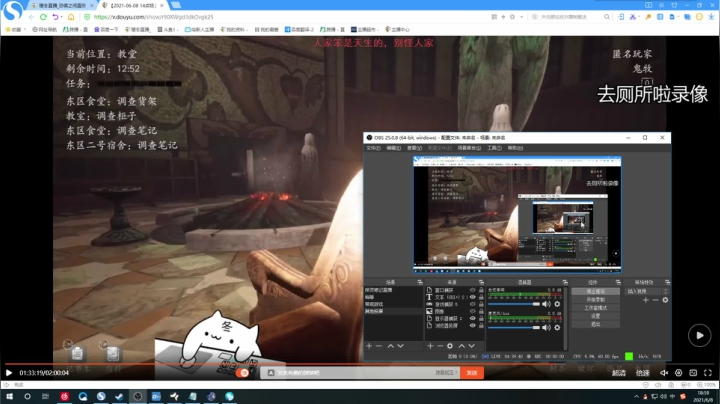The height and width of the screenshot is (404, 720).
Task: Adjust the desktop audio volume slider
Action: 514,304
